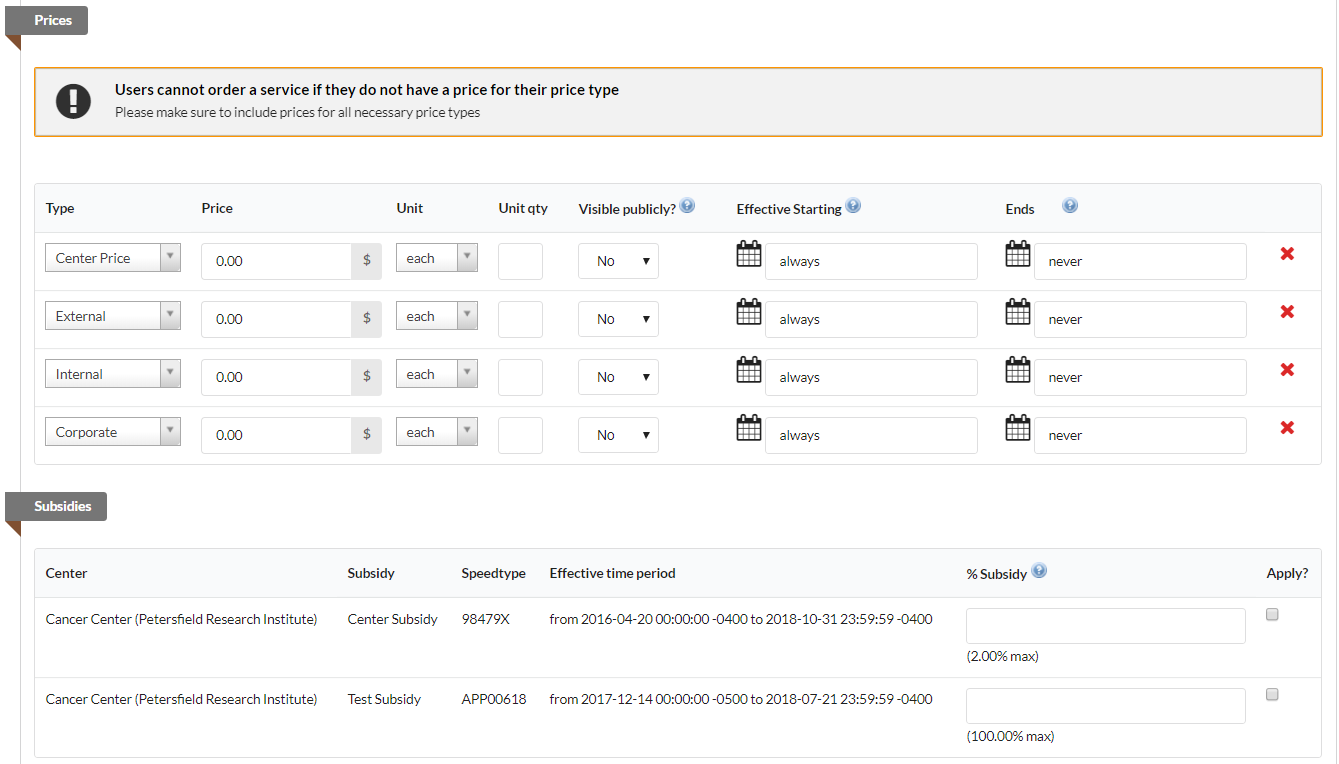Select the Prices section tab
Screen dimensions: 1339x764
53,20
